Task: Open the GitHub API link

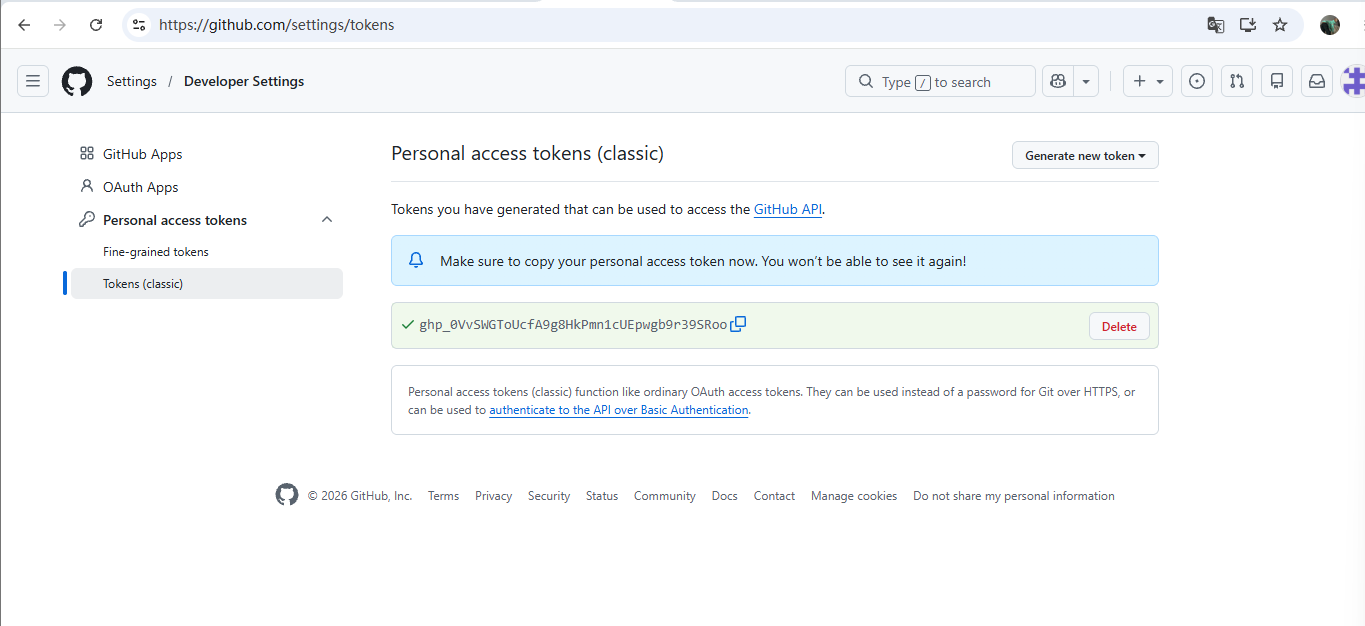Action: coord(788,209)
